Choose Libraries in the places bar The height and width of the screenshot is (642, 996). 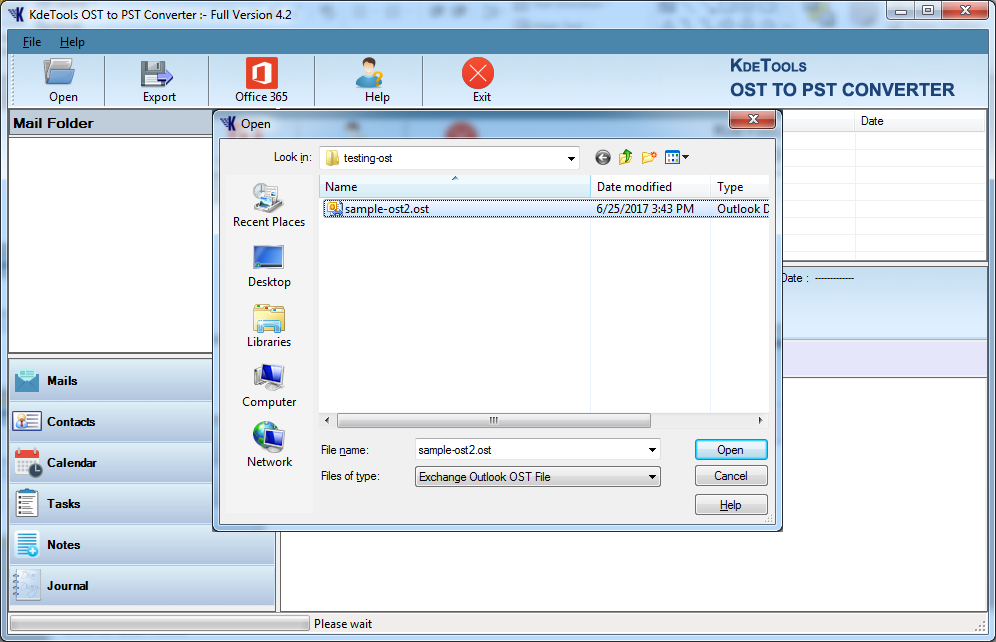coord(269,326)
